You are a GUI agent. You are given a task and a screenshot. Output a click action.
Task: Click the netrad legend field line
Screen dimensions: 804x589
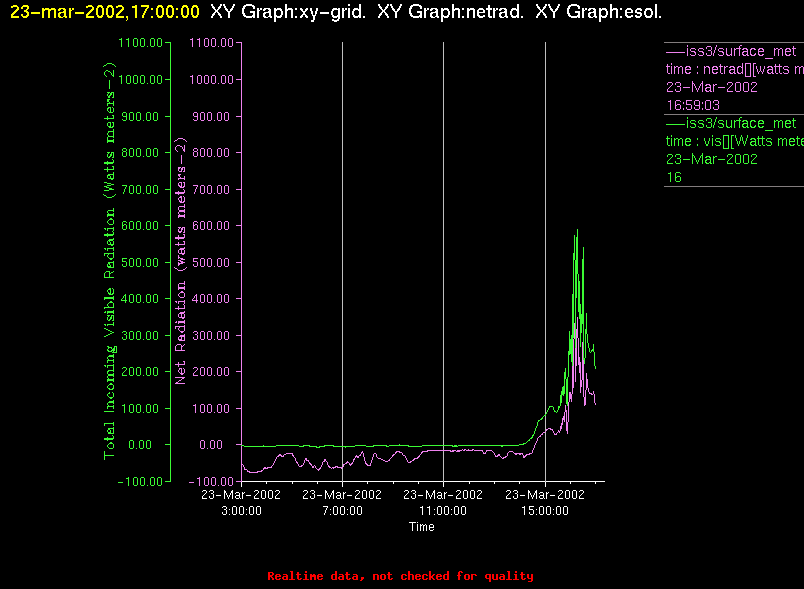[734, 69]
